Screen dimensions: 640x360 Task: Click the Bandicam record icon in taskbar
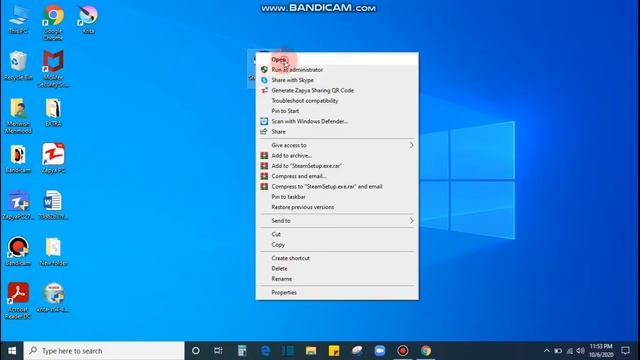(402, 351)
